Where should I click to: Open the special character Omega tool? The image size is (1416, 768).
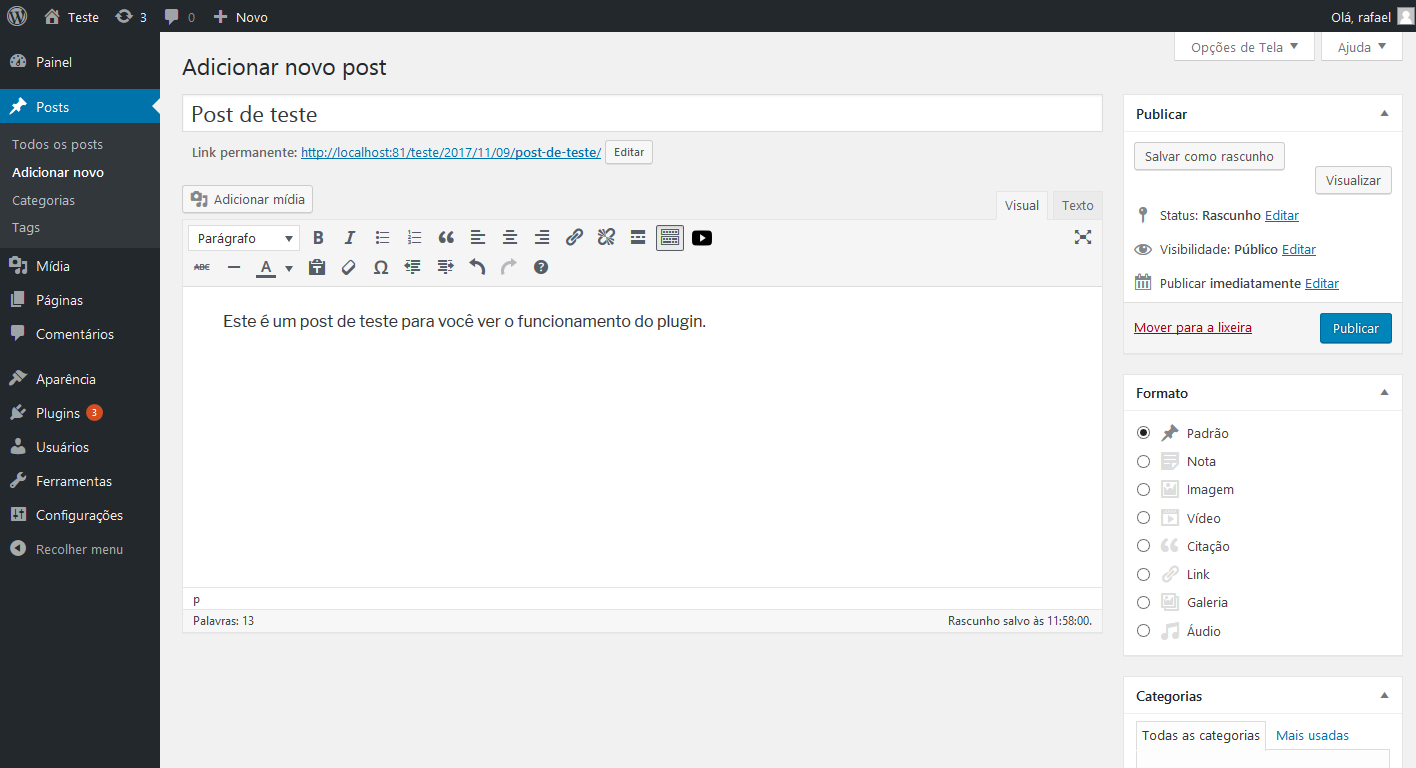381,267
